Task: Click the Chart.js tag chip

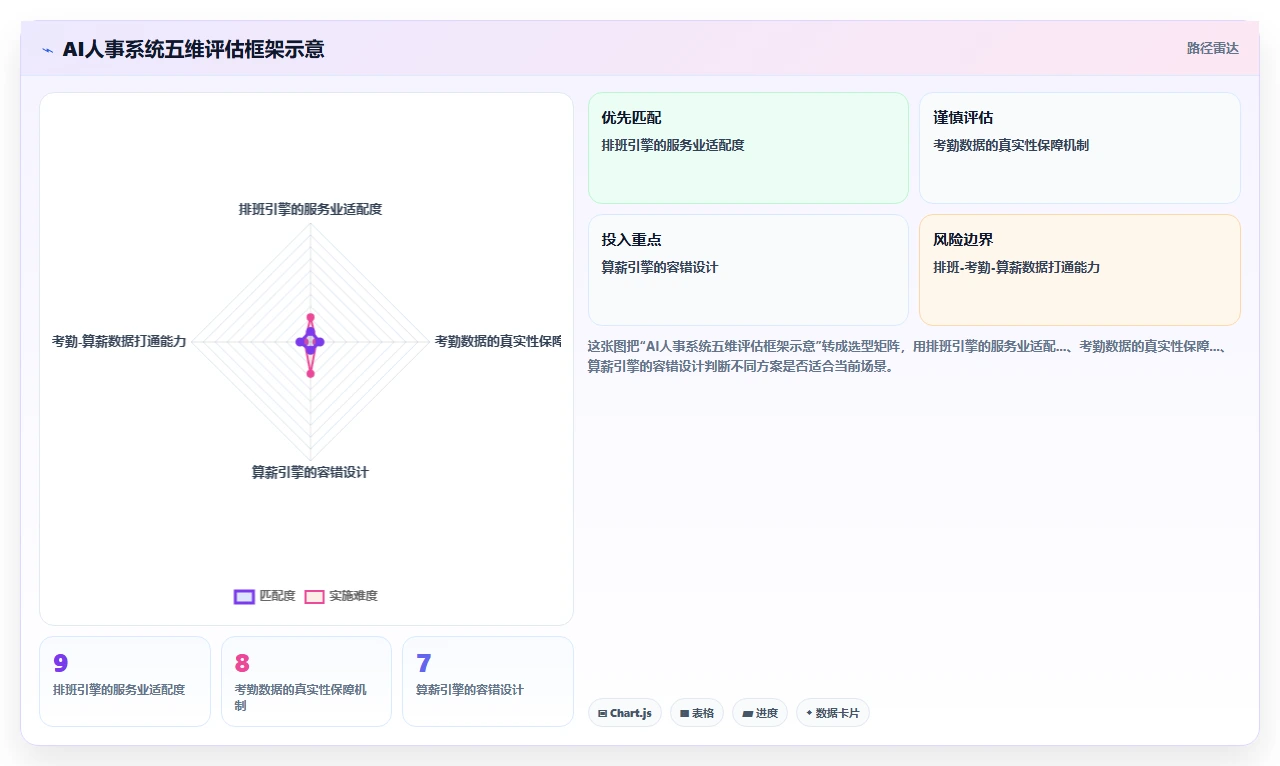Action: 625,713
